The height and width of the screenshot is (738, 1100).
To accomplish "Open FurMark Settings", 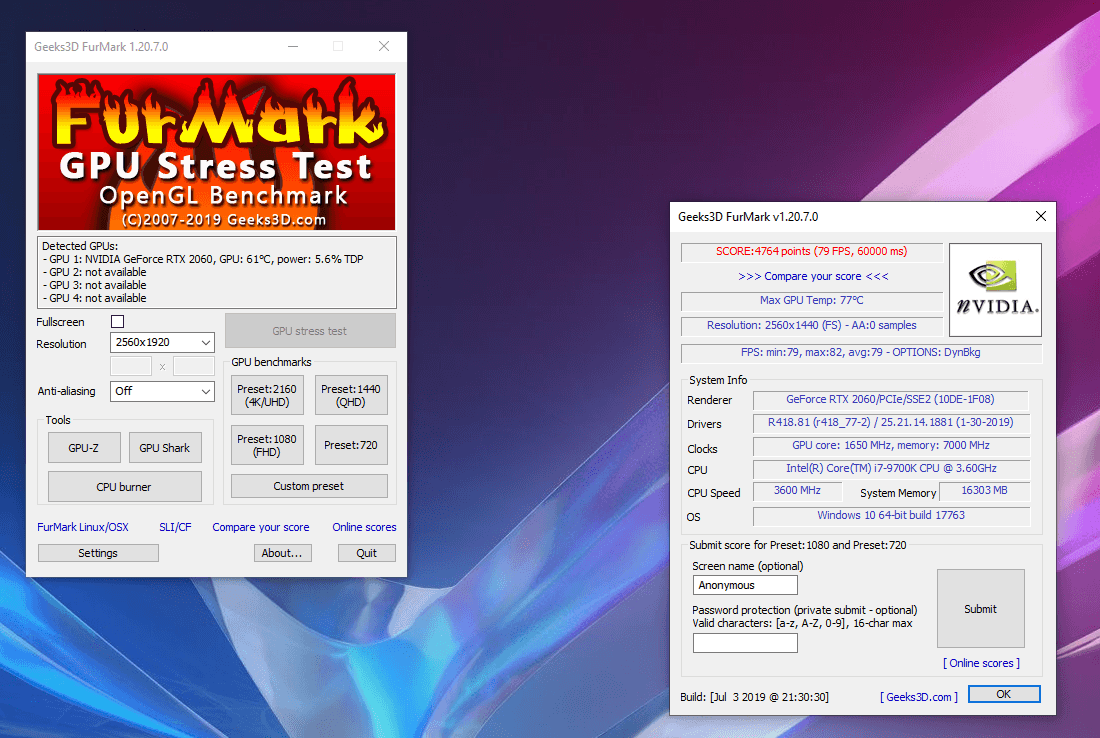I will (x=98, y=553).
